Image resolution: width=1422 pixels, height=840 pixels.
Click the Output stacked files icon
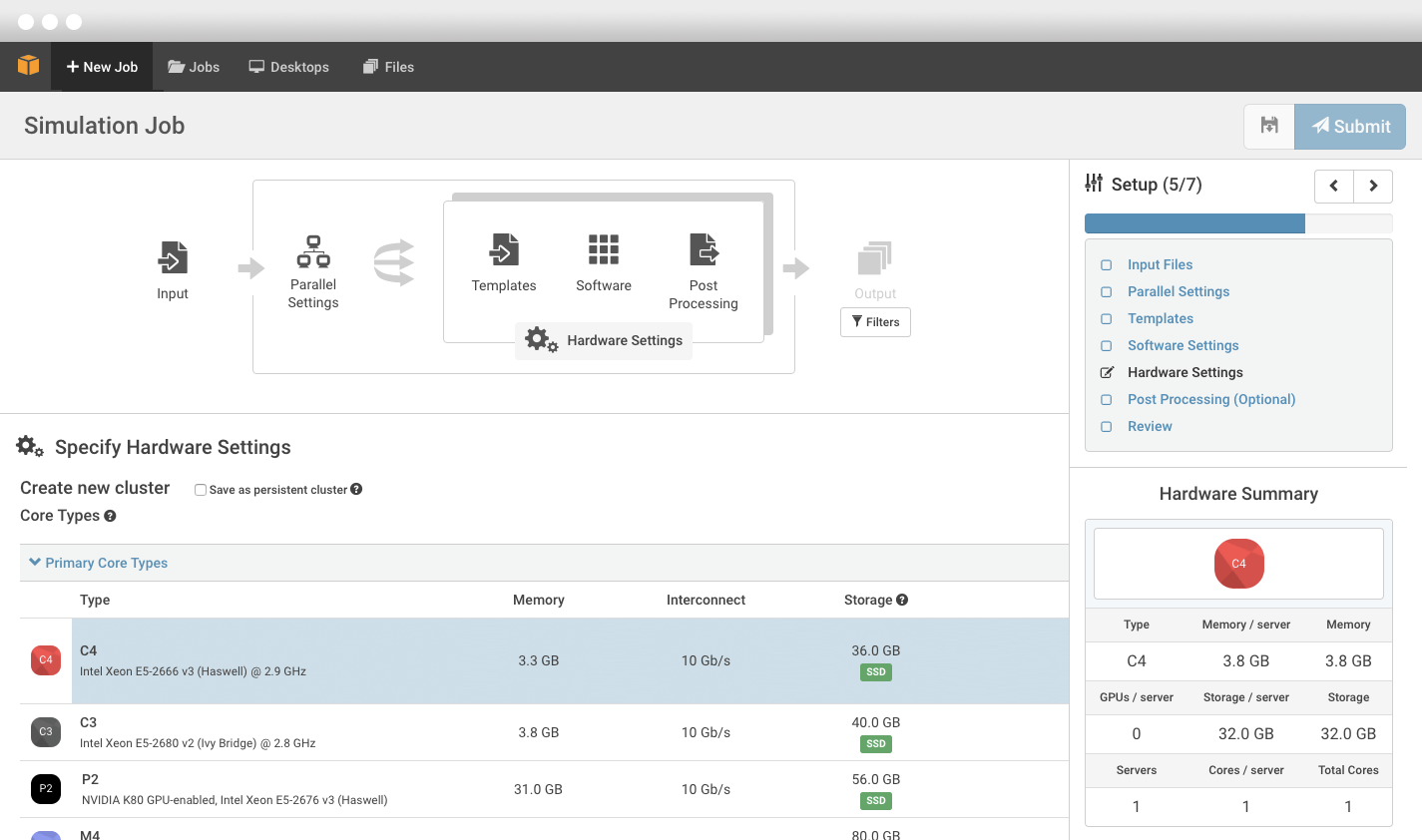pos(875,257)
